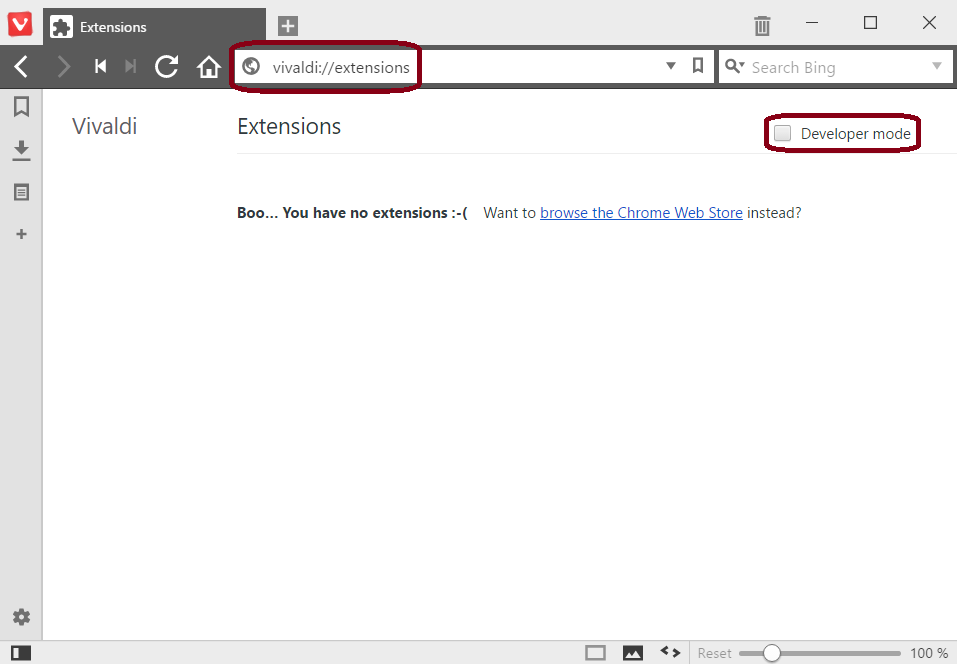The image size is (957, 664).
Task: Reload the current page
Action: point(166,67)
